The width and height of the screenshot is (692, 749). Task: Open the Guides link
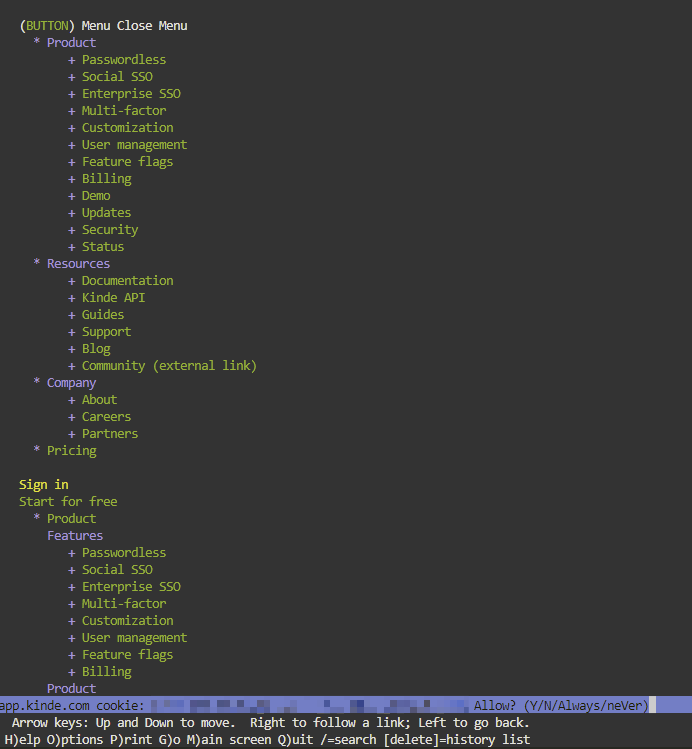click(x=103, y=315)
